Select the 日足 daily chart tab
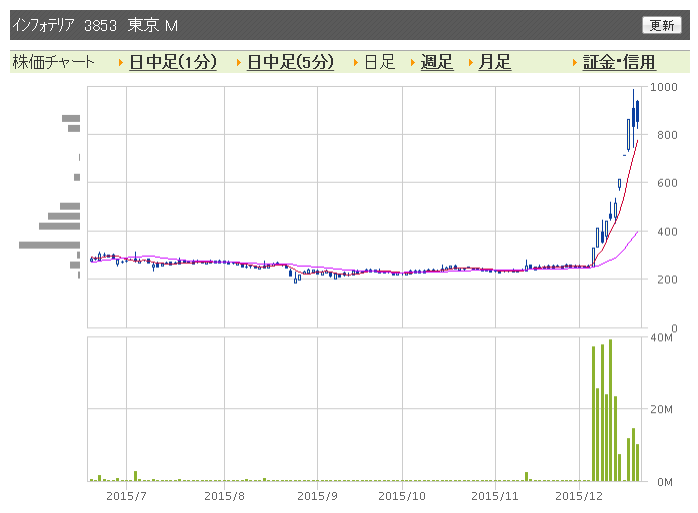This screenshot has width=698, height=513. pos(379,62)
